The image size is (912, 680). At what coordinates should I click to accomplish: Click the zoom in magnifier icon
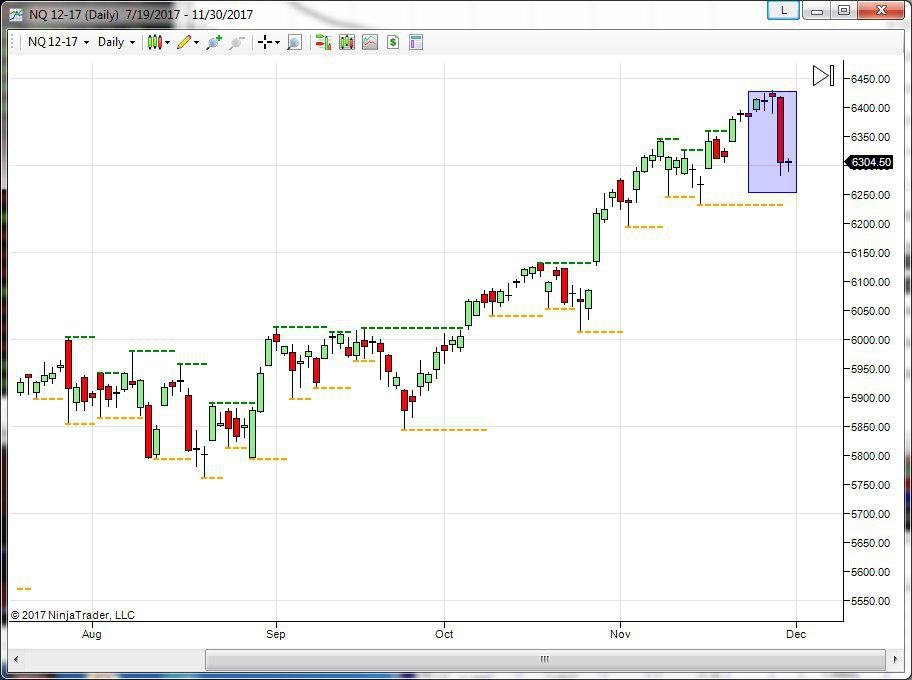pyautogui.click(x=214, y=42)
